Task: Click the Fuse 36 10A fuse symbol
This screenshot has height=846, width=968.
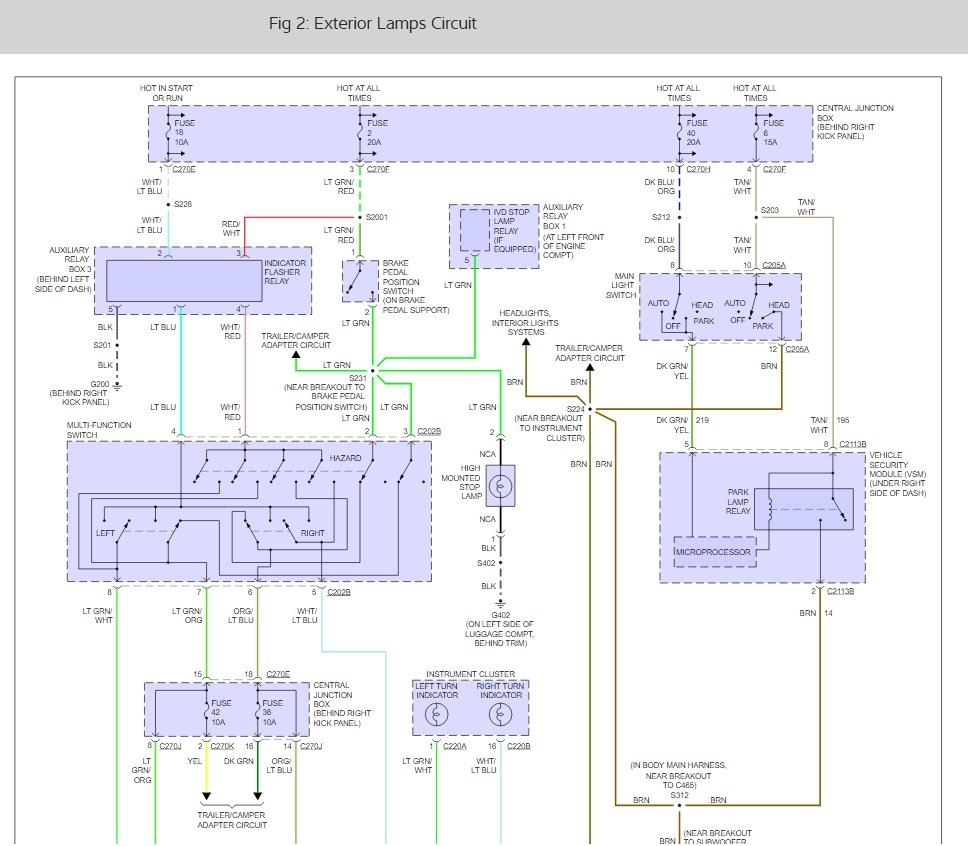Action: [257, 712]
